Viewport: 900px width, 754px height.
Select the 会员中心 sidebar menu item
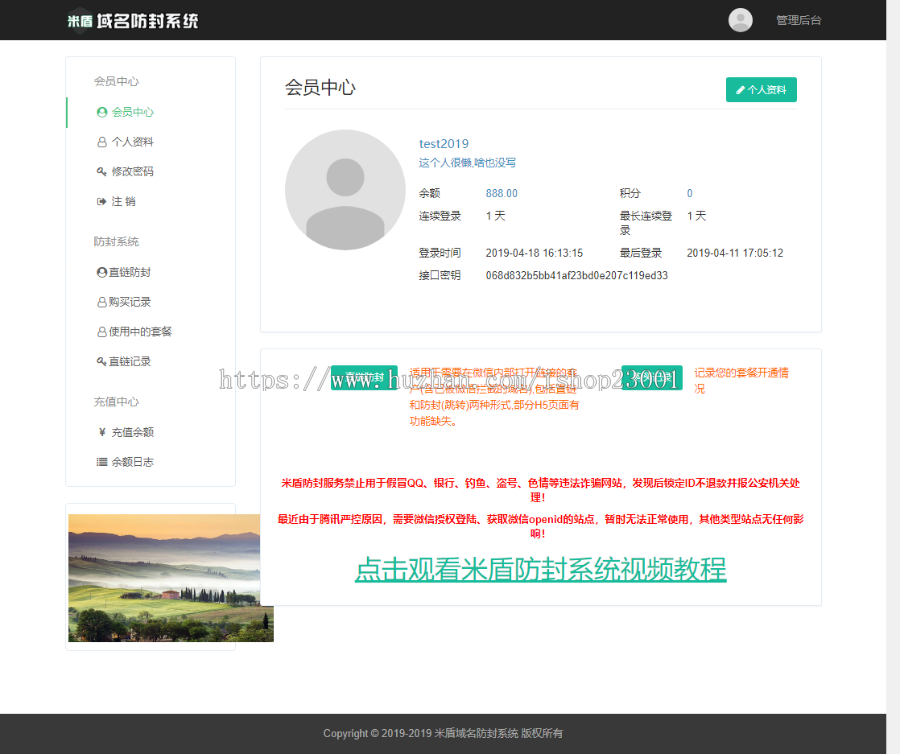(151, 112)
